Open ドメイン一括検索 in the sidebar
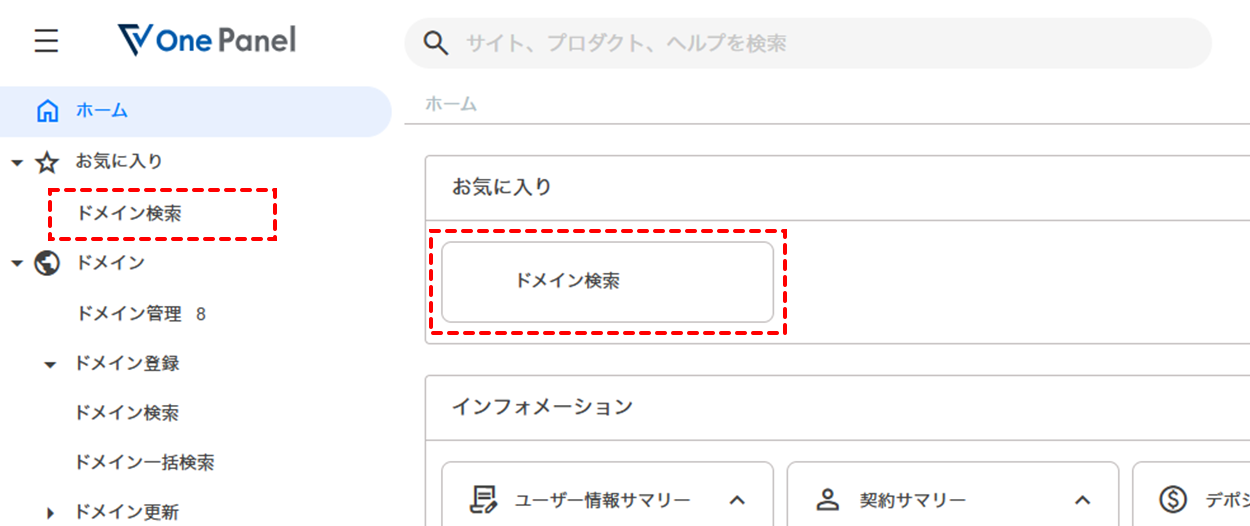 145,462
